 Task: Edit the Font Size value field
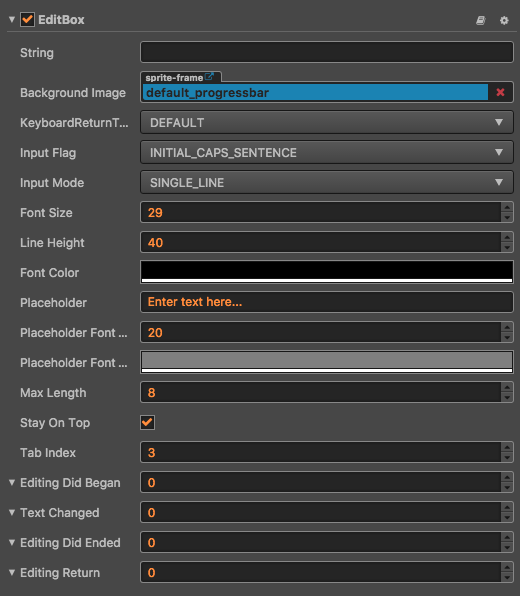(x=320, y=212)
